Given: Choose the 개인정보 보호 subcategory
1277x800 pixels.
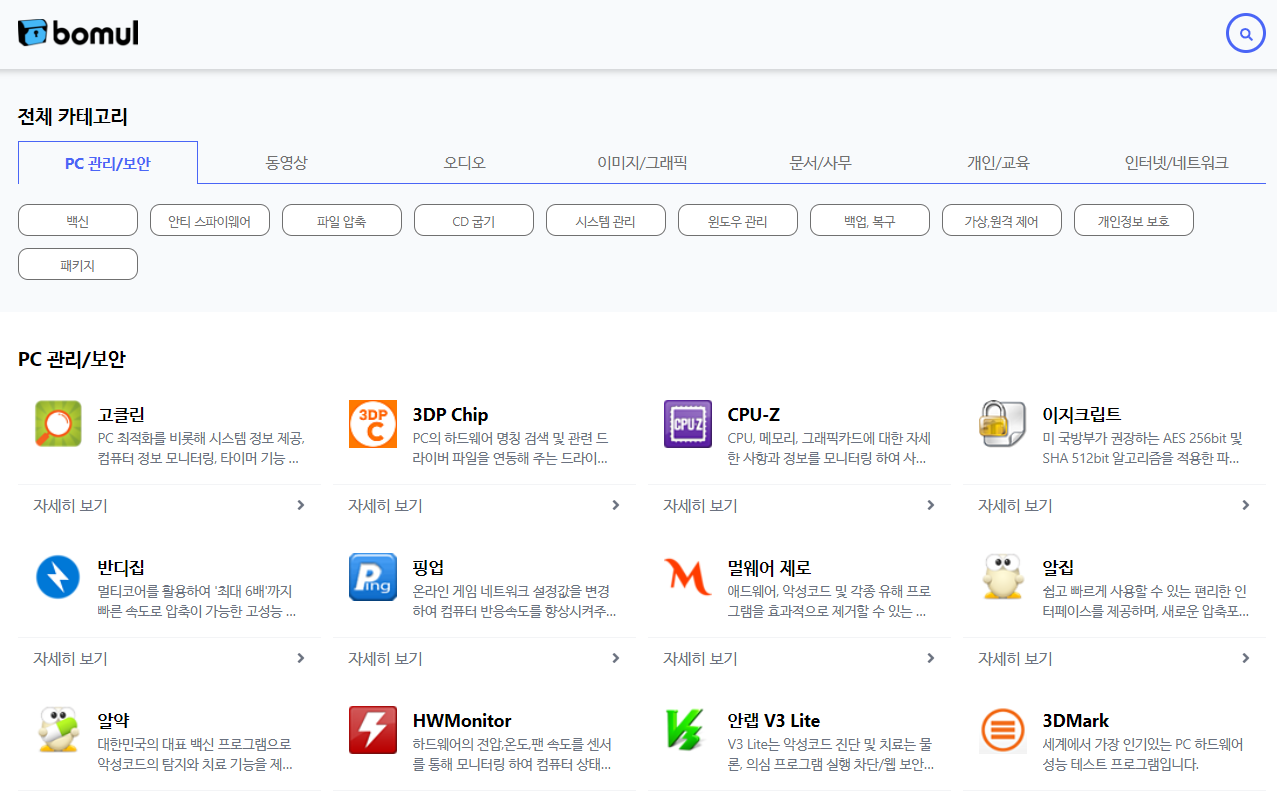Looking at the screenshot, I should pyautogui.click(x=1134, y=221).
